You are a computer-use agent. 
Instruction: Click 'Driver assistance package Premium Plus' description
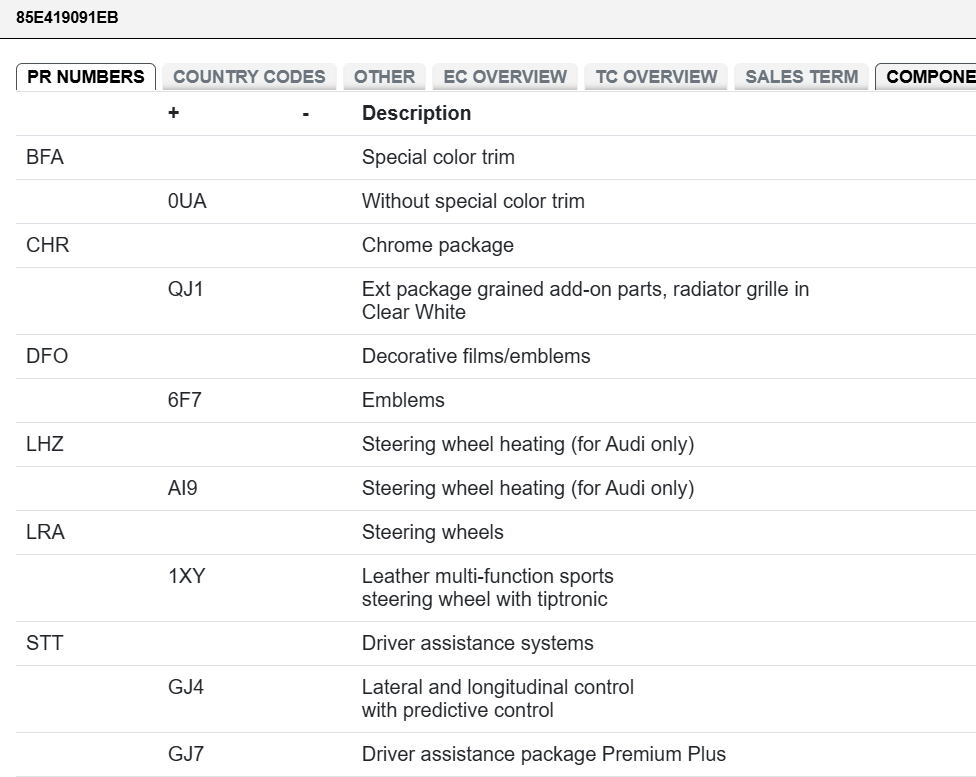[544, 754]
